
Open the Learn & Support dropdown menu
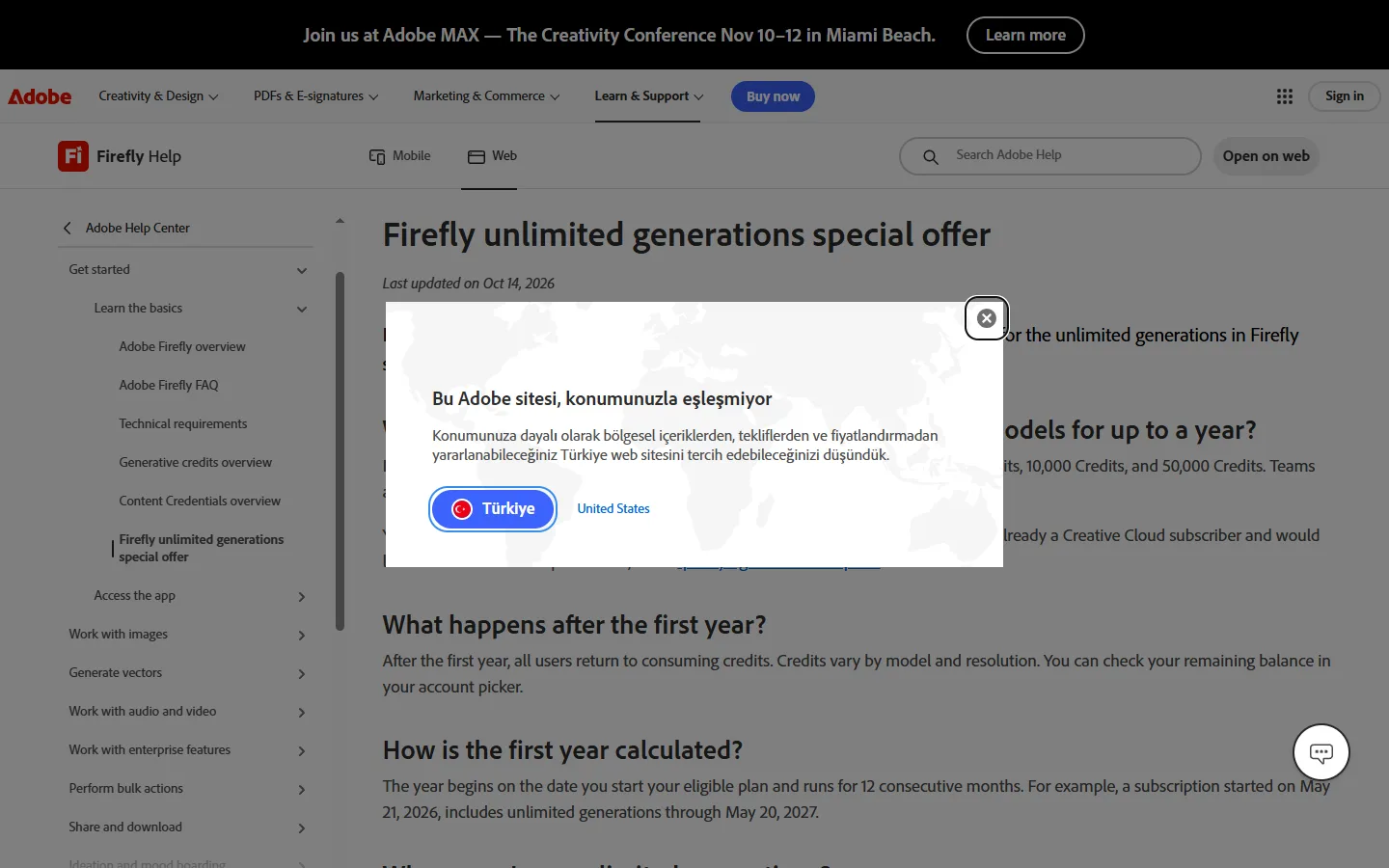click(x=649, y=96)
